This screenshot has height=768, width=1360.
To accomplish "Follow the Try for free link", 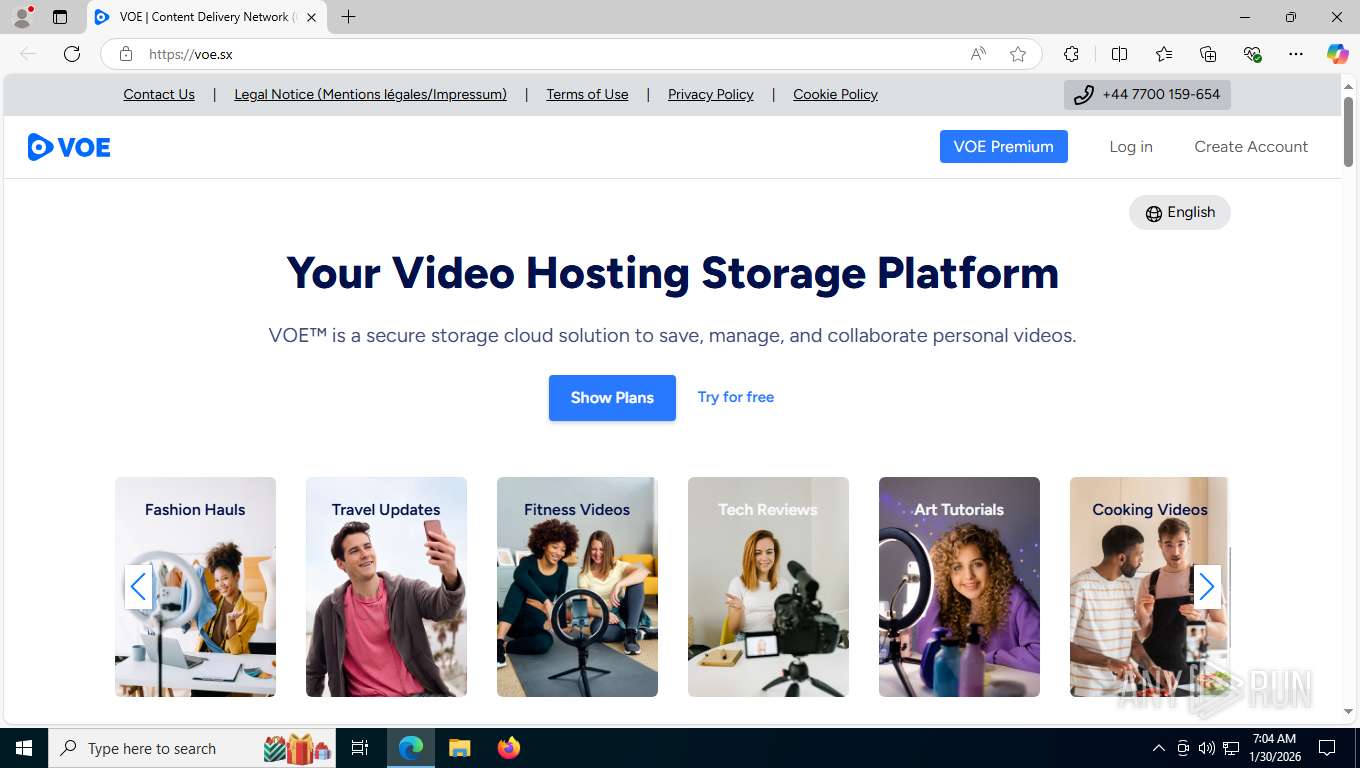I will 736,397.
